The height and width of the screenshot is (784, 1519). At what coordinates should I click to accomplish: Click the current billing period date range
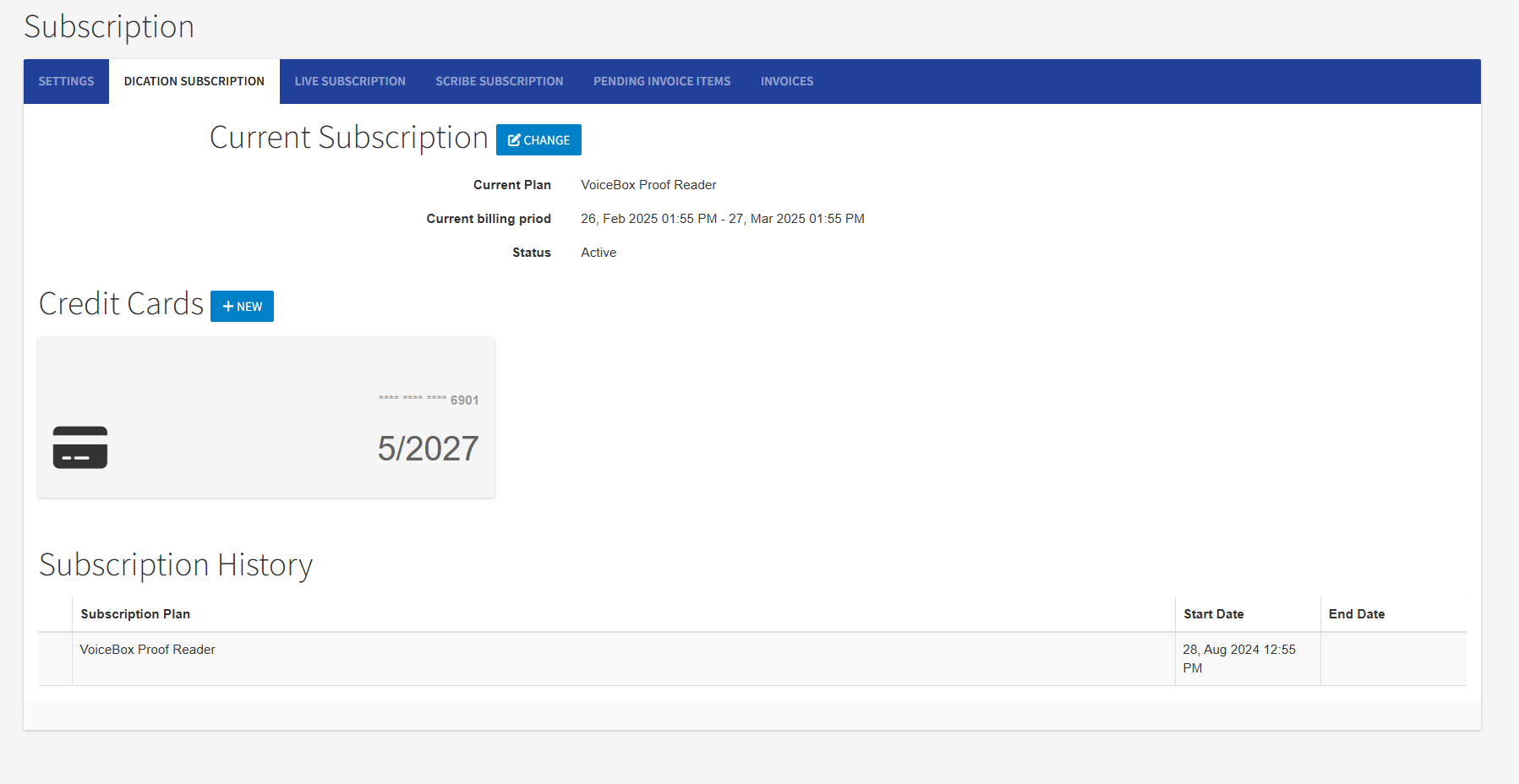pos(723,219)
